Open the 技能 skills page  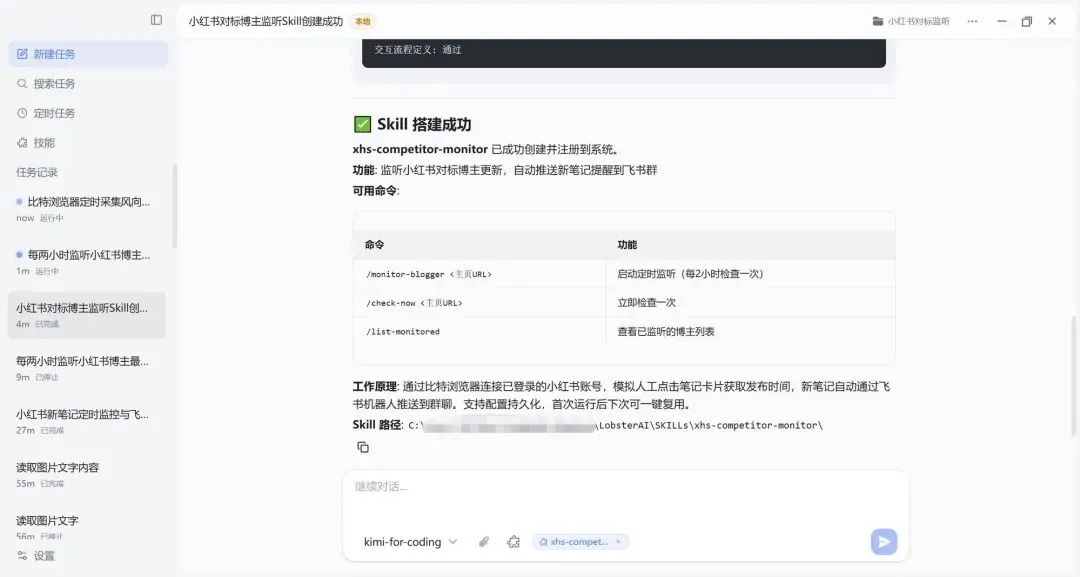tap(88, 143)
